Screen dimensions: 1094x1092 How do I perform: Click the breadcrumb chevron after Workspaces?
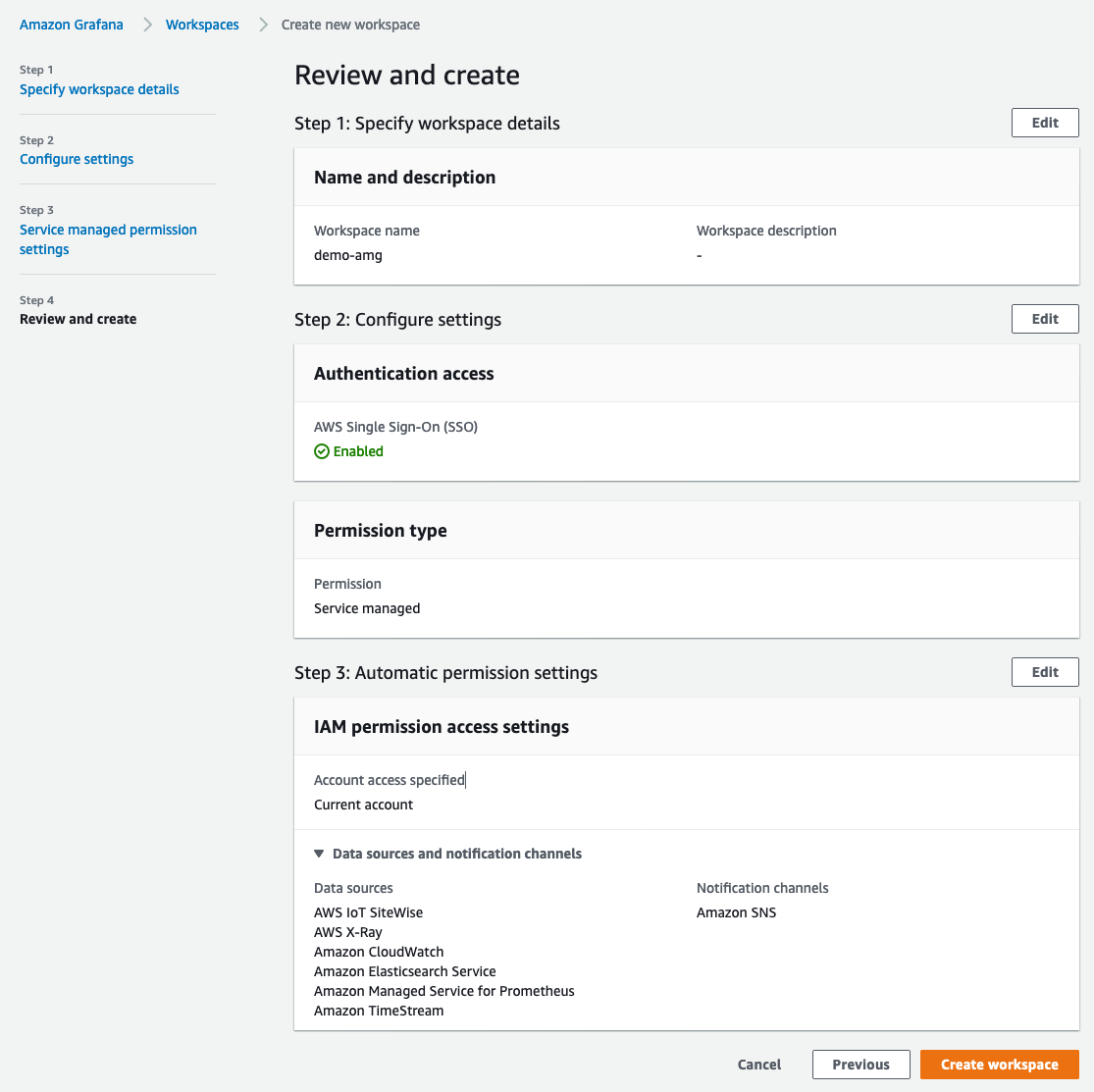pos(263,25)
